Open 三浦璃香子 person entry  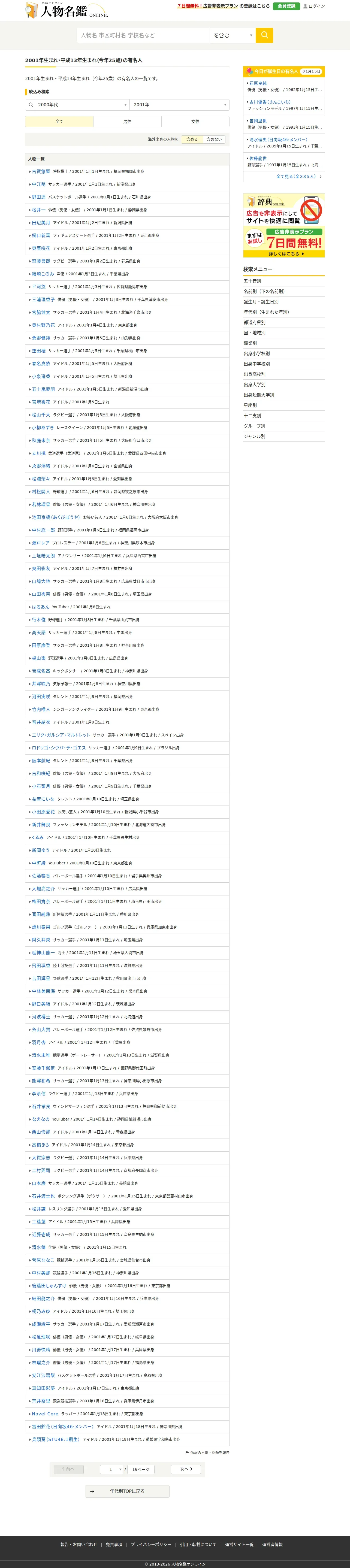43,299
